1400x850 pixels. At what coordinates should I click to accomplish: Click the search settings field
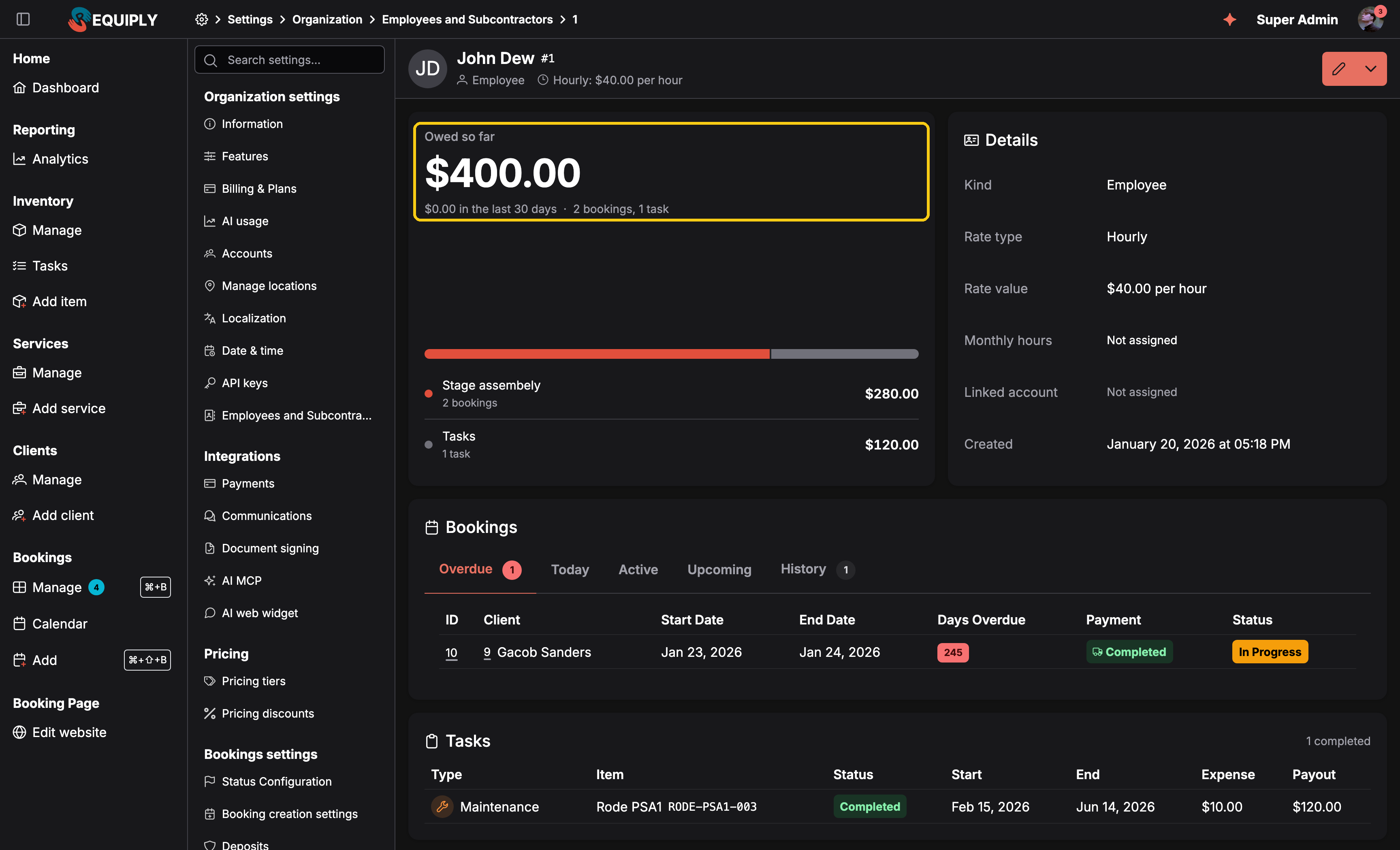289,60
